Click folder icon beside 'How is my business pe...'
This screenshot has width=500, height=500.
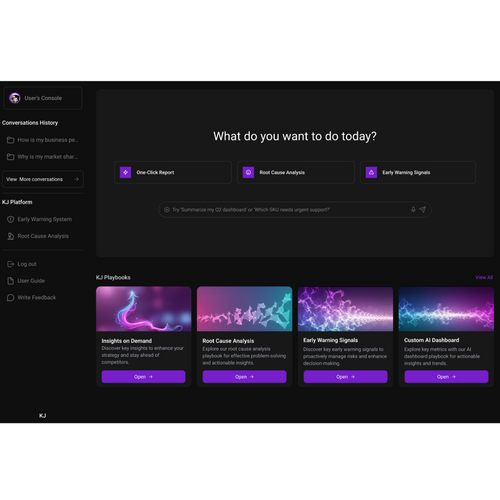click(10, 140)
